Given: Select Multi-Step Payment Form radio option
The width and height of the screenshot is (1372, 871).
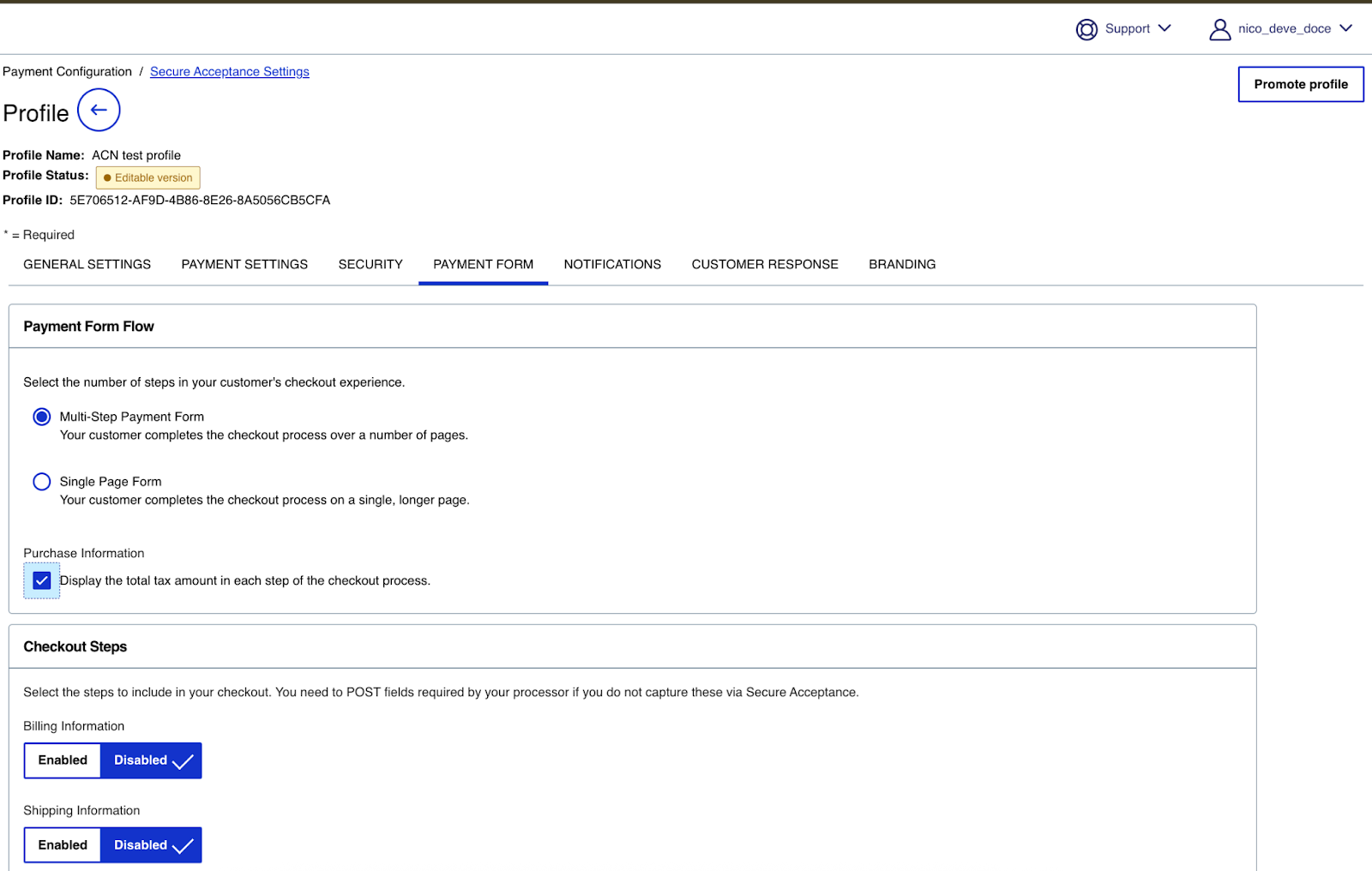Looking at the screenshot, I should point(41,417).
